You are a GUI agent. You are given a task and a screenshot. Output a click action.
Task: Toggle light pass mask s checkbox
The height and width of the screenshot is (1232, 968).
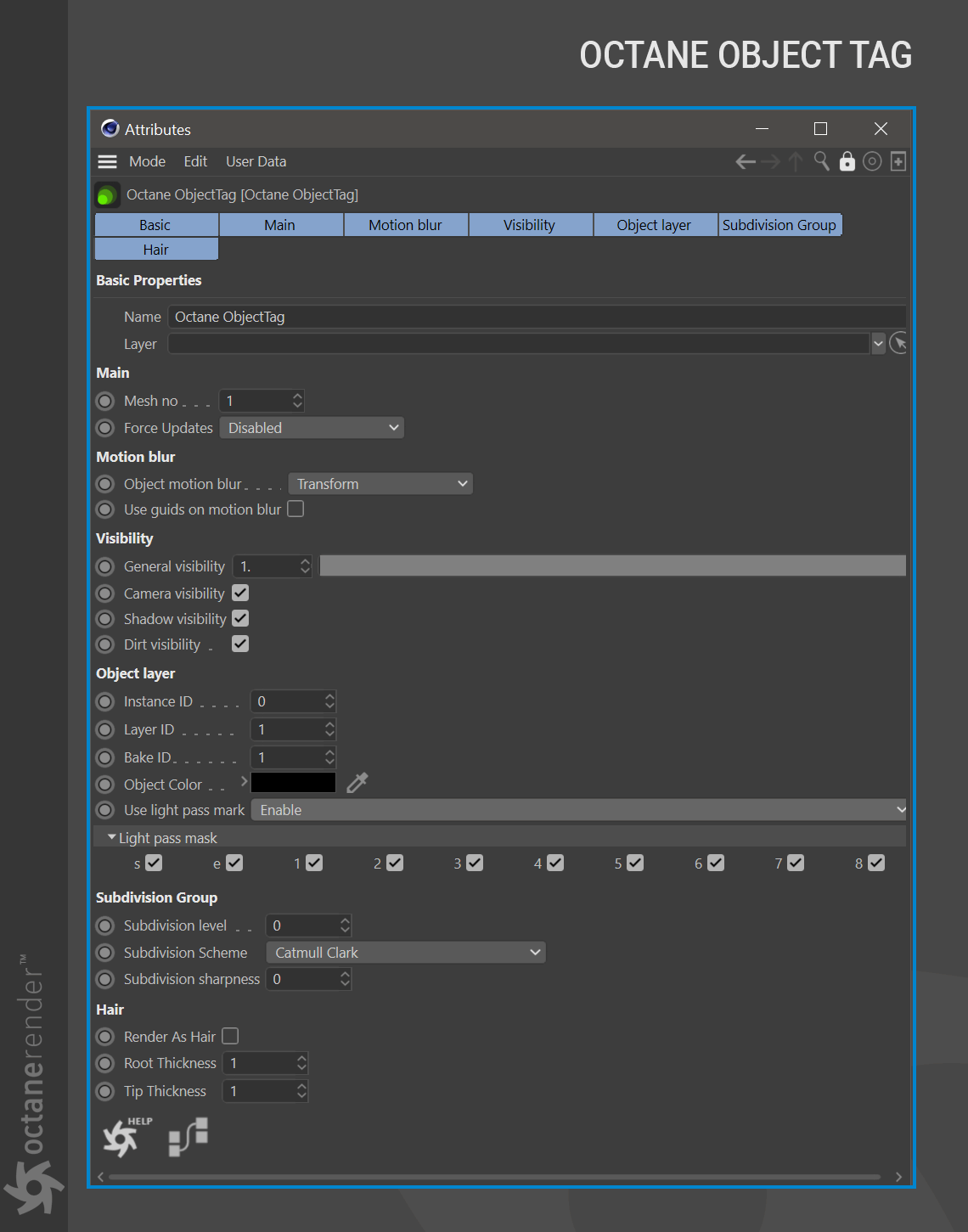click(154, 863)
